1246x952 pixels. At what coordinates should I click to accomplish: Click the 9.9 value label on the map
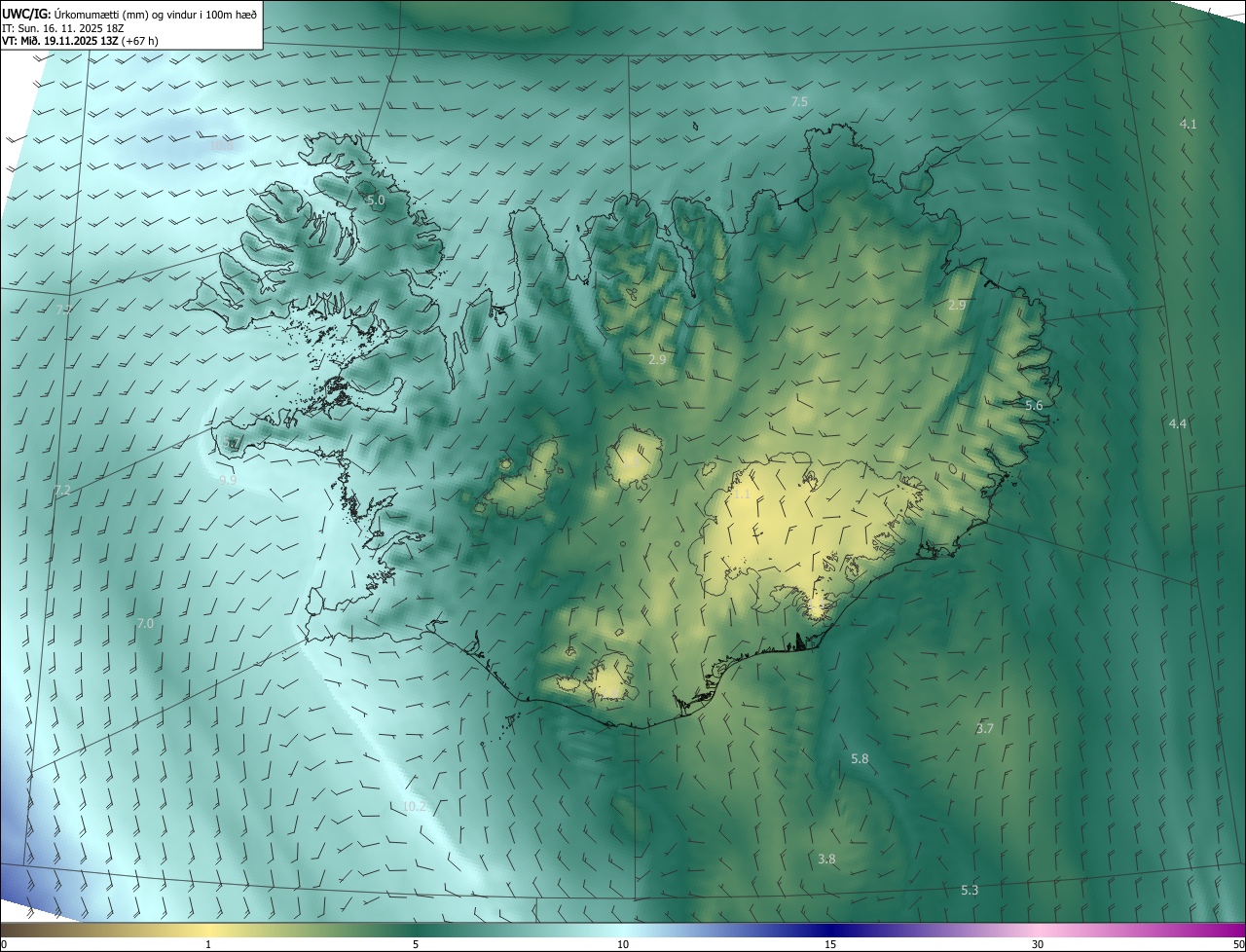[x=228, y=480]
